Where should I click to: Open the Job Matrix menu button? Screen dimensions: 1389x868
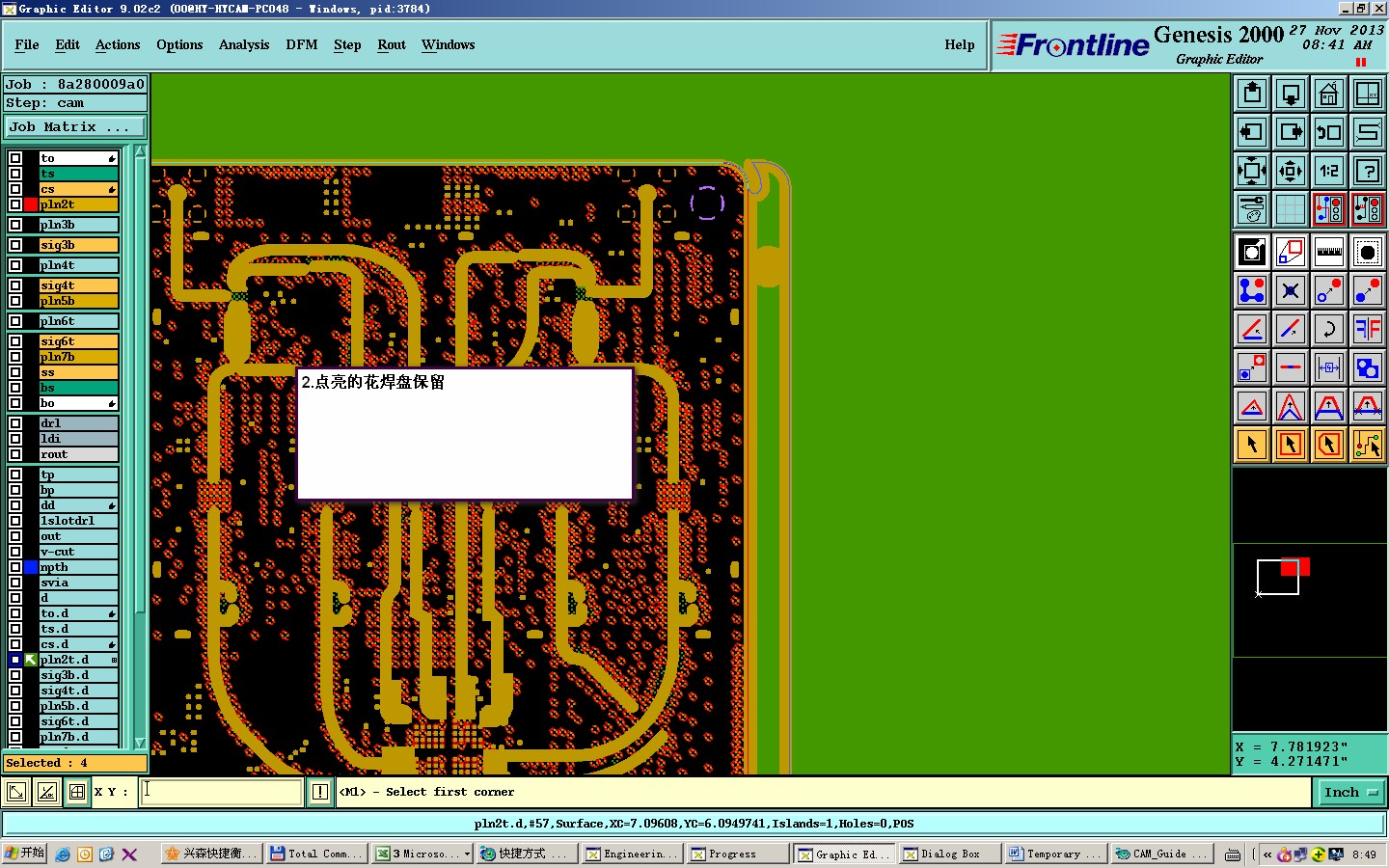tap(75, 126)
